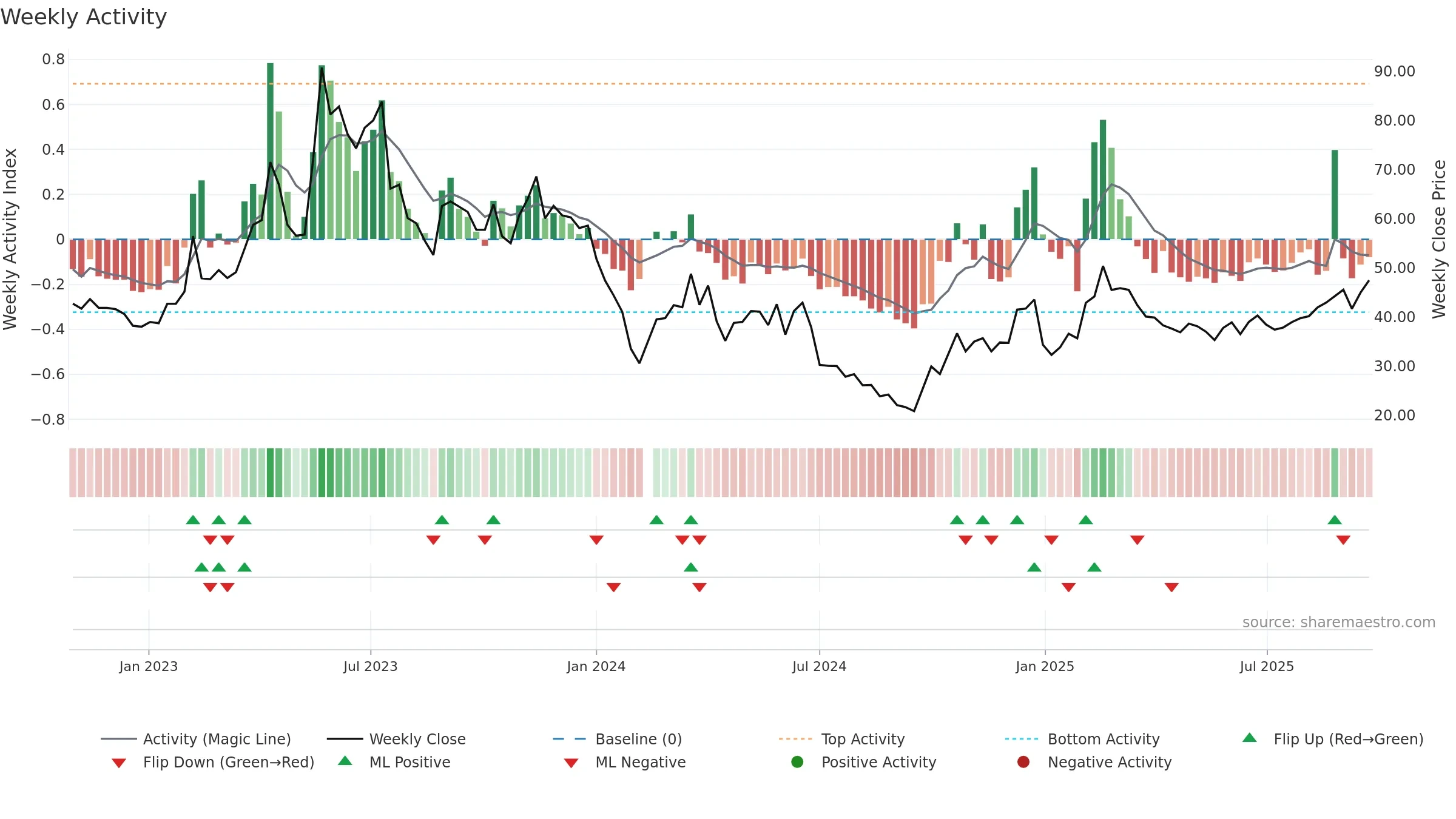Click the Weekly Close Price axis title
Screen dimensions: 1456x819
tap(1440, 239)
